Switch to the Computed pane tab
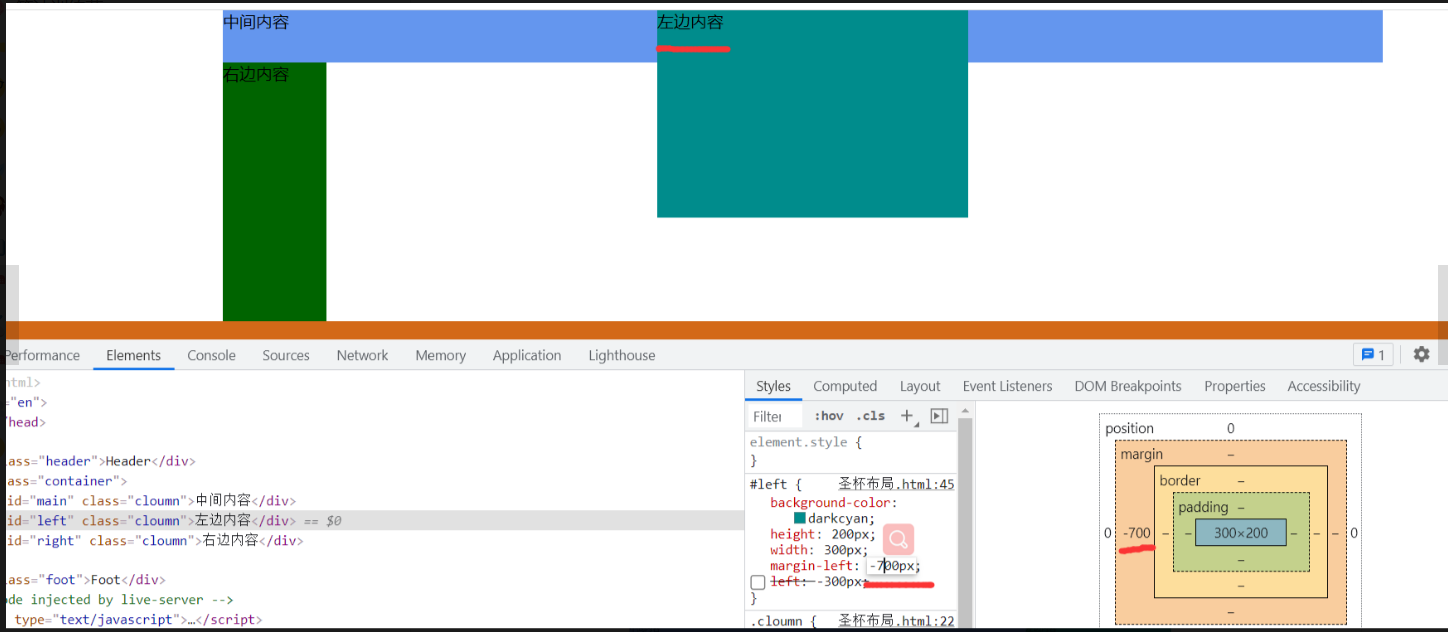This screenshot has height=632, width=1448. click(845, 386)
